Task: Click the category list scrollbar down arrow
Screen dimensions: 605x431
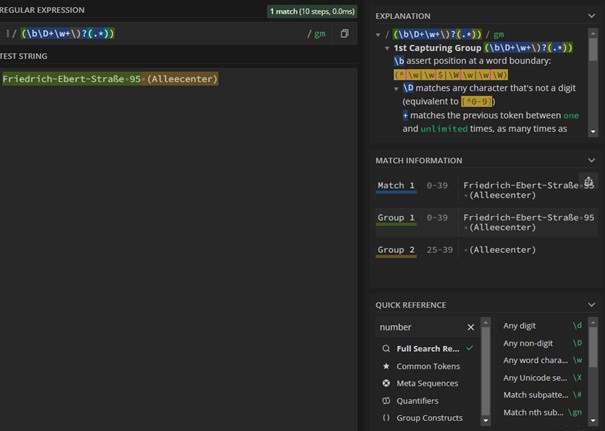Action: 486,421
